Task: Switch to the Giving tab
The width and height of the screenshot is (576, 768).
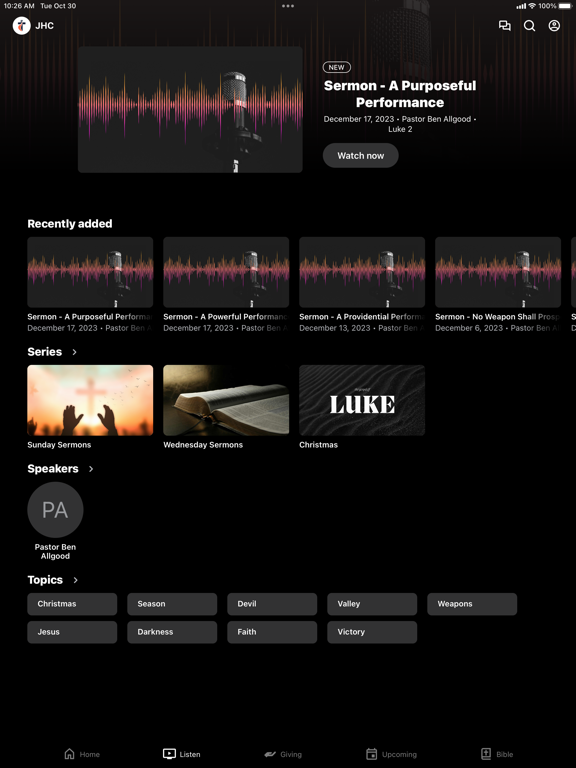Action: point(283,754)
